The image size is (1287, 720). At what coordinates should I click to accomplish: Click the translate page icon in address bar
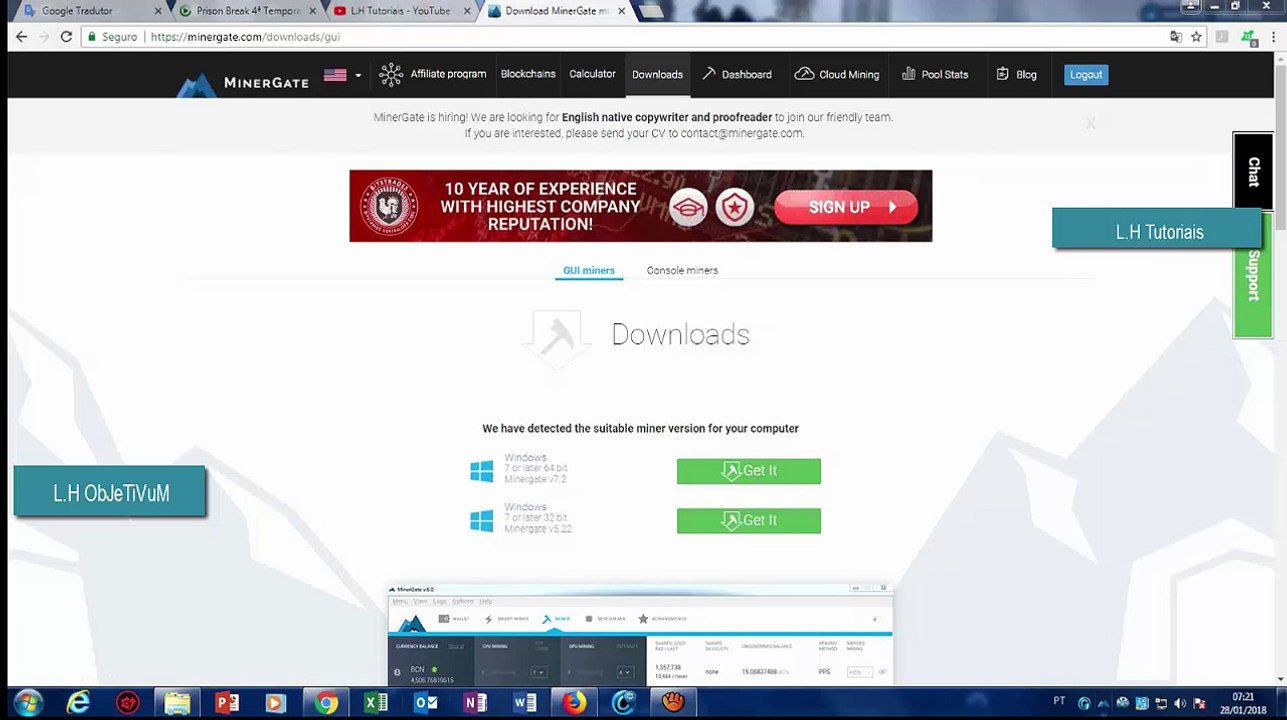tap(1176, 37)
